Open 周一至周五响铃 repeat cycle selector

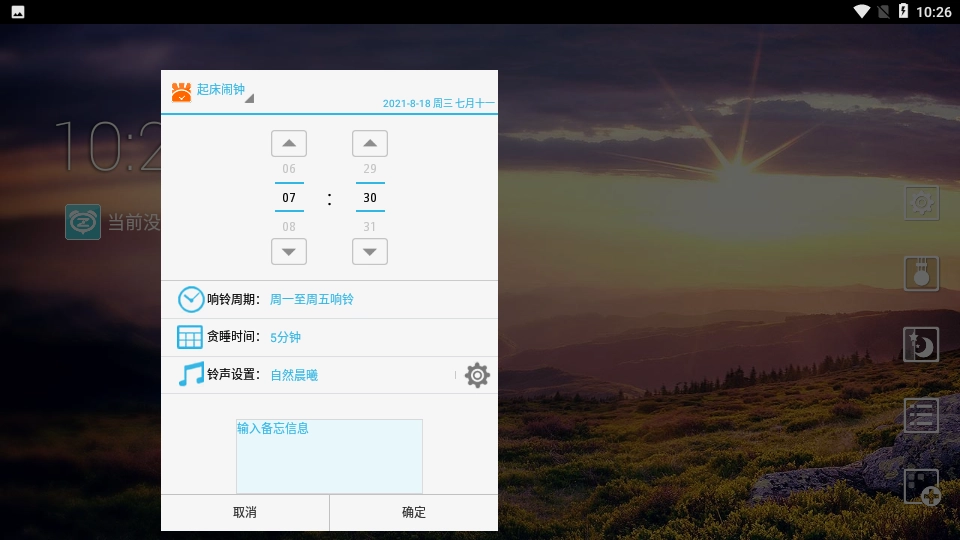[312, 299]
